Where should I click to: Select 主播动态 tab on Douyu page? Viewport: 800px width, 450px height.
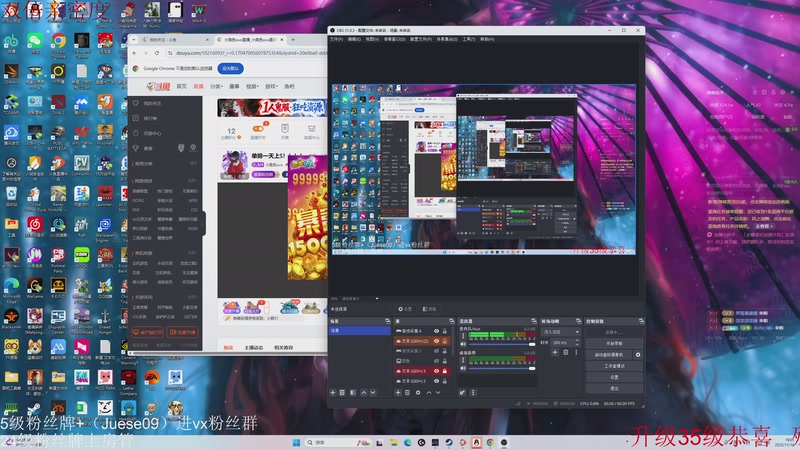point(254,347)
